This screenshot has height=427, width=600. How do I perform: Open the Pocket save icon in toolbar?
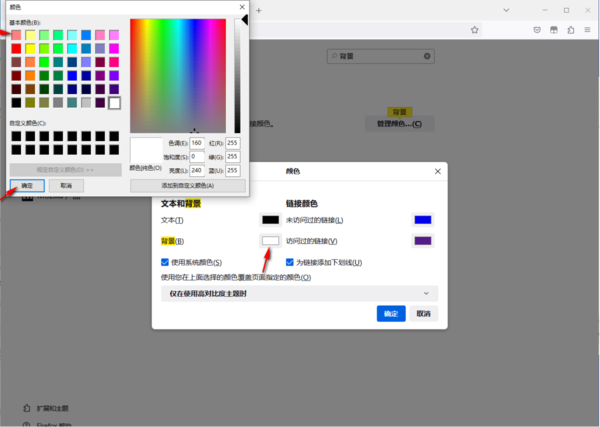coord(537,30)
